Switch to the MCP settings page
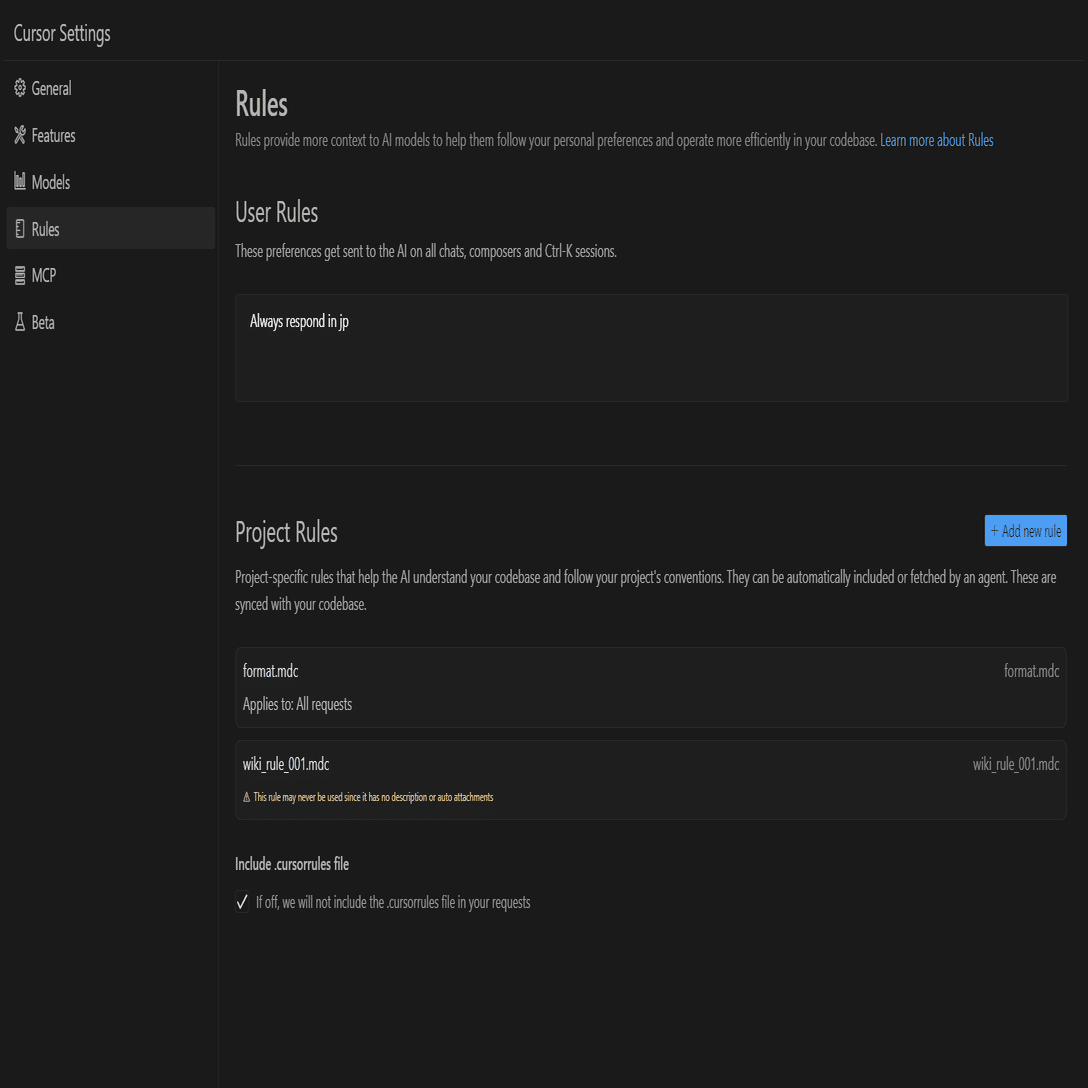1088x1088 pixels. point(44,276)
